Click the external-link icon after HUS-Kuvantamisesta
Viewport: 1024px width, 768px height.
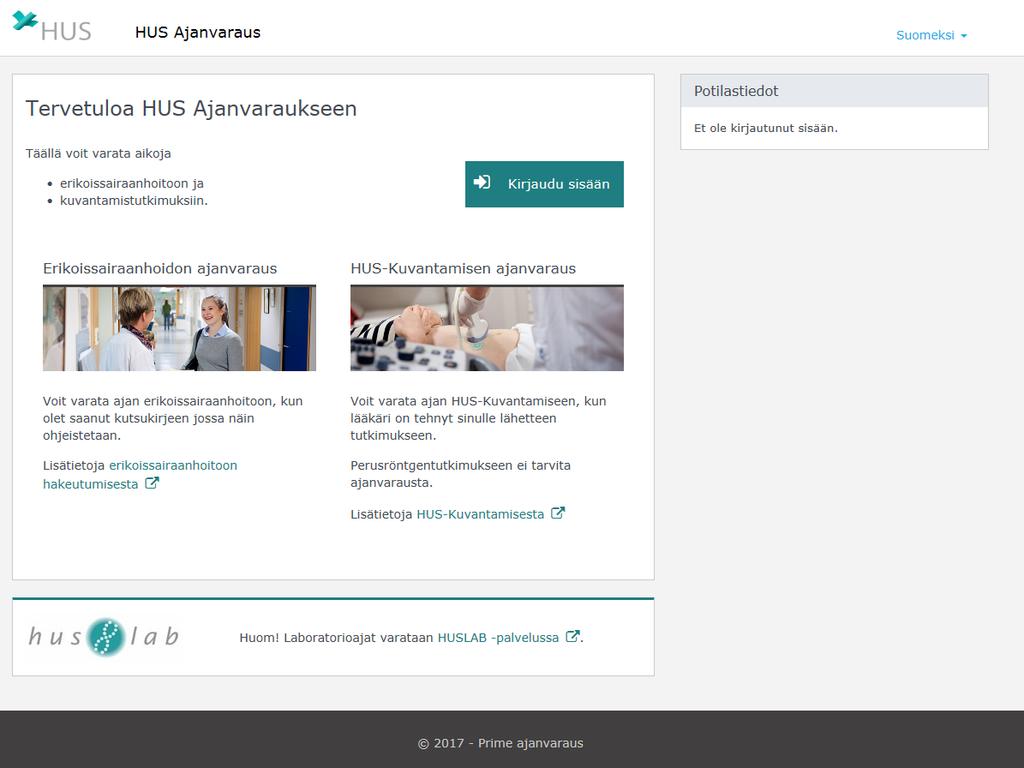558,513
